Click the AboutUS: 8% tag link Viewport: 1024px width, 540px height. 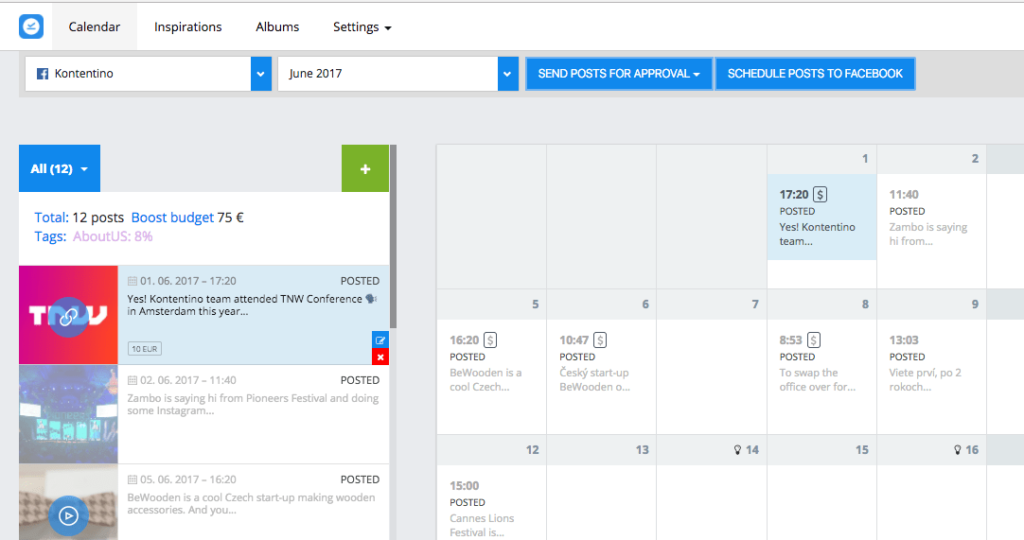click(x=113, y=237)
